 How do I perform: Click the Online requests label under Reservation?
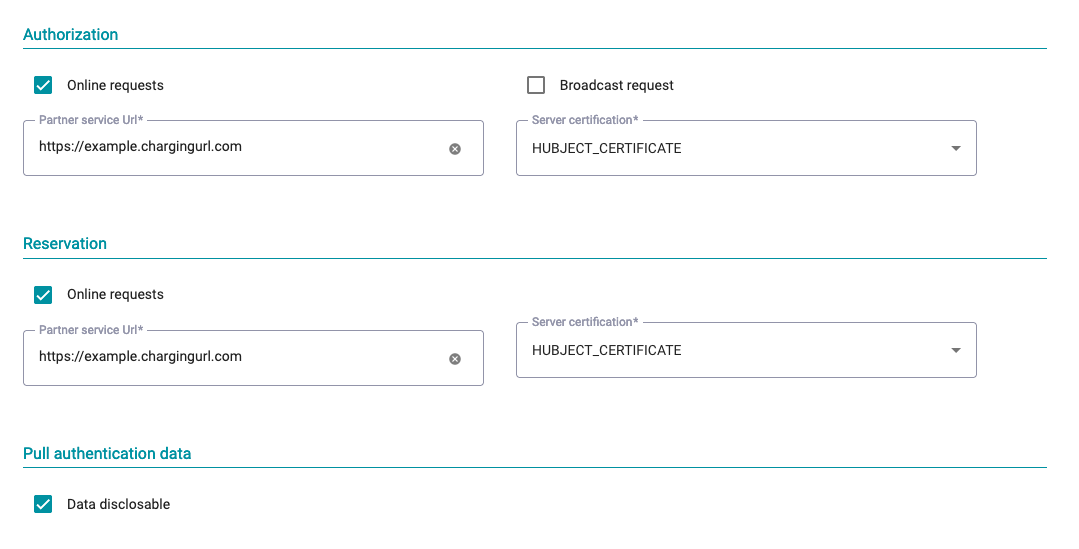[115, 294]
